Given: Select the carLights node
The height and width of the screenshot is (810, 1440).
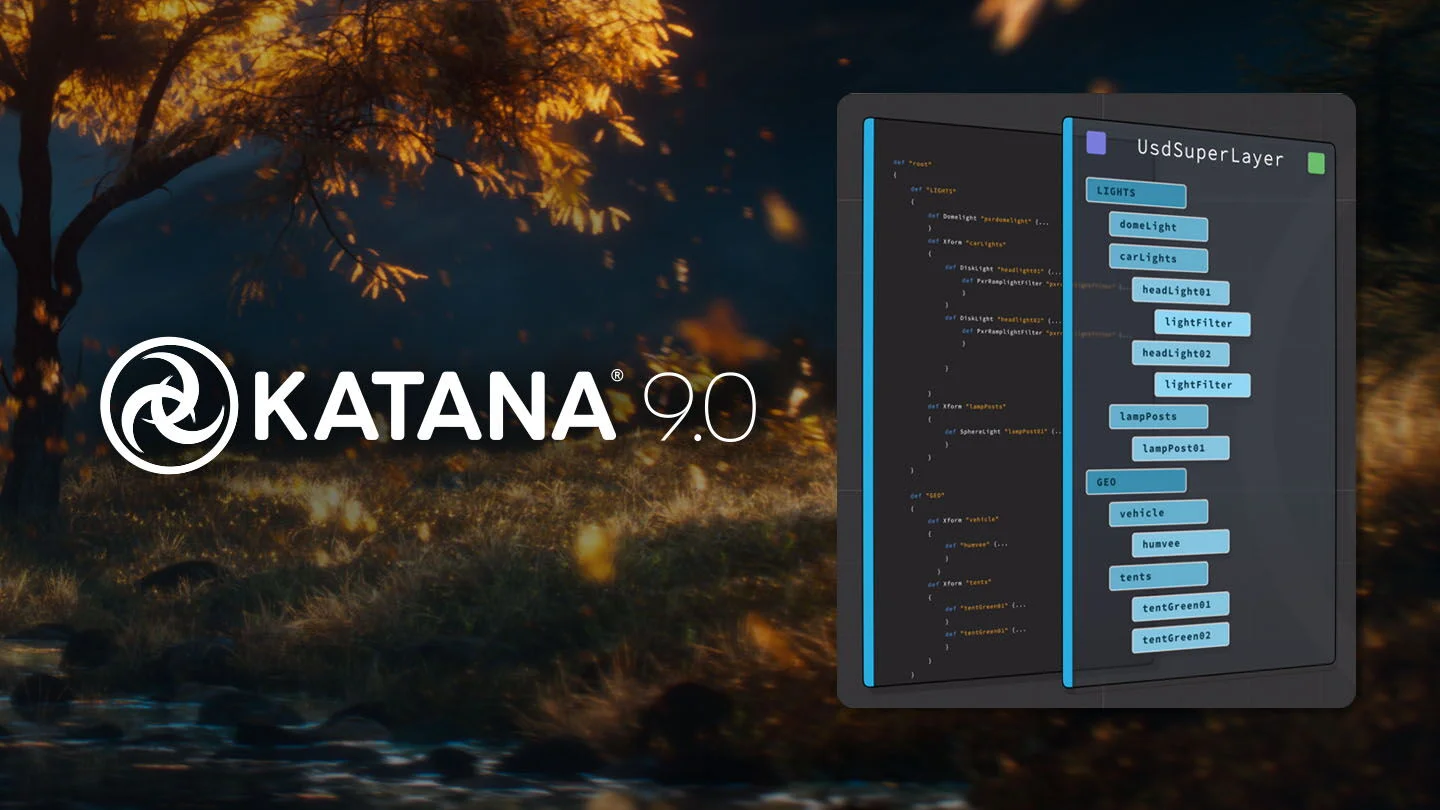Looking at the screenshot, I should coord(1157,259).
